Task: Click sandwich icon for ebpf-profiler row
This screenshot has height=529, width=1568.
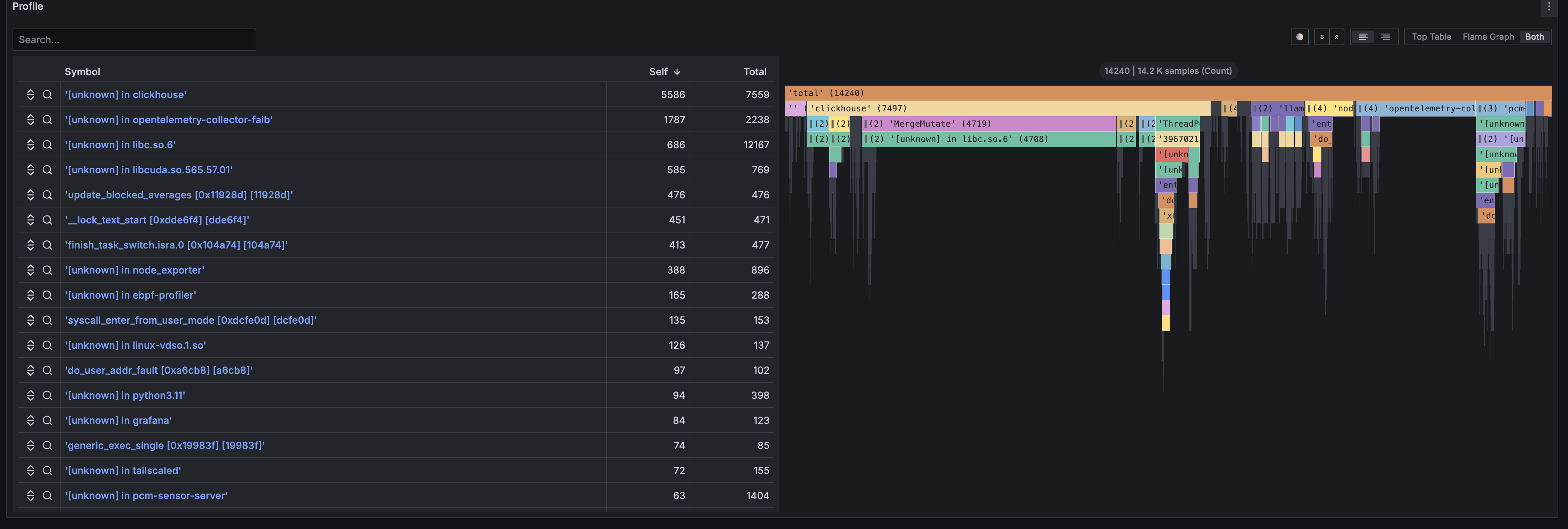Action: 30,295
